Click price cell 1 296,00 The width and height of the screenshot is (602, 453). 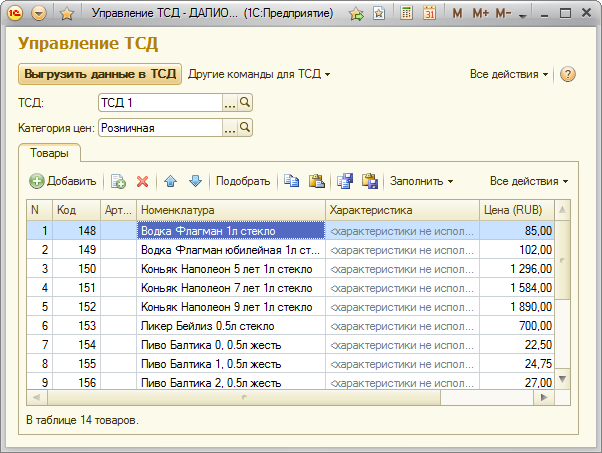coord(517,269)
